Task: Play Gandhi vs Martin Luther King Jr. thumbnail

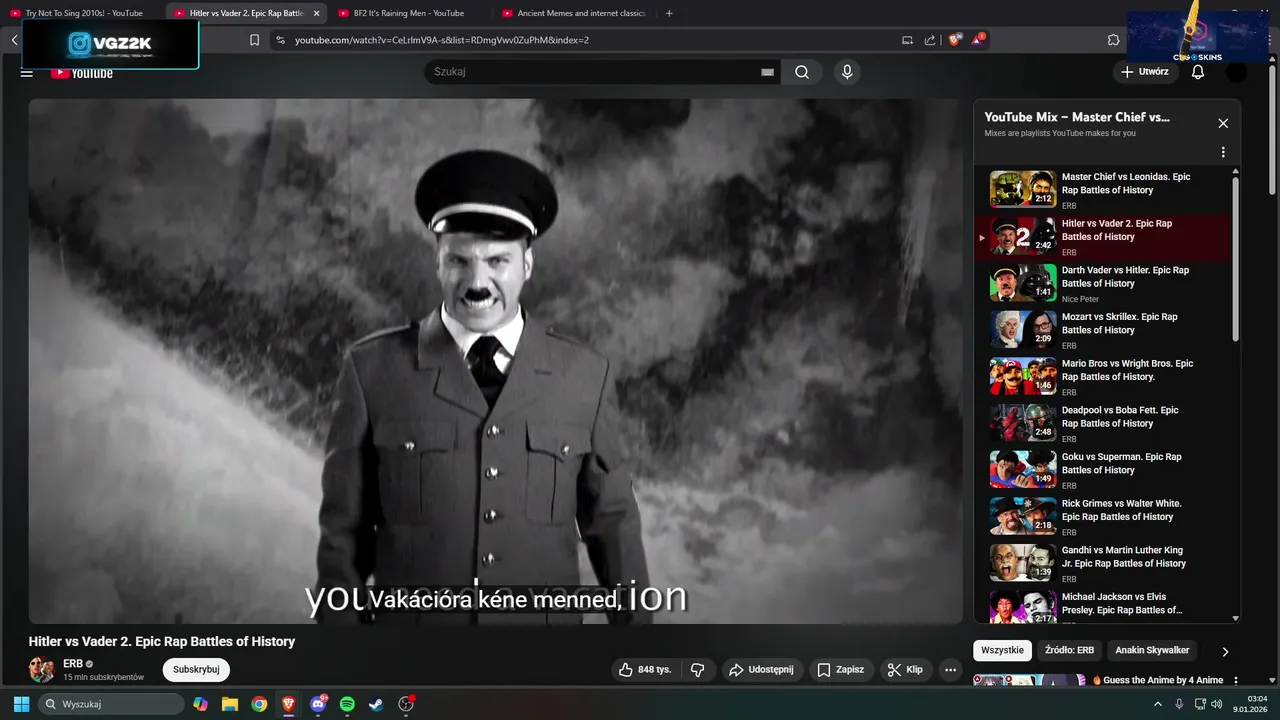Action: 1023,563
